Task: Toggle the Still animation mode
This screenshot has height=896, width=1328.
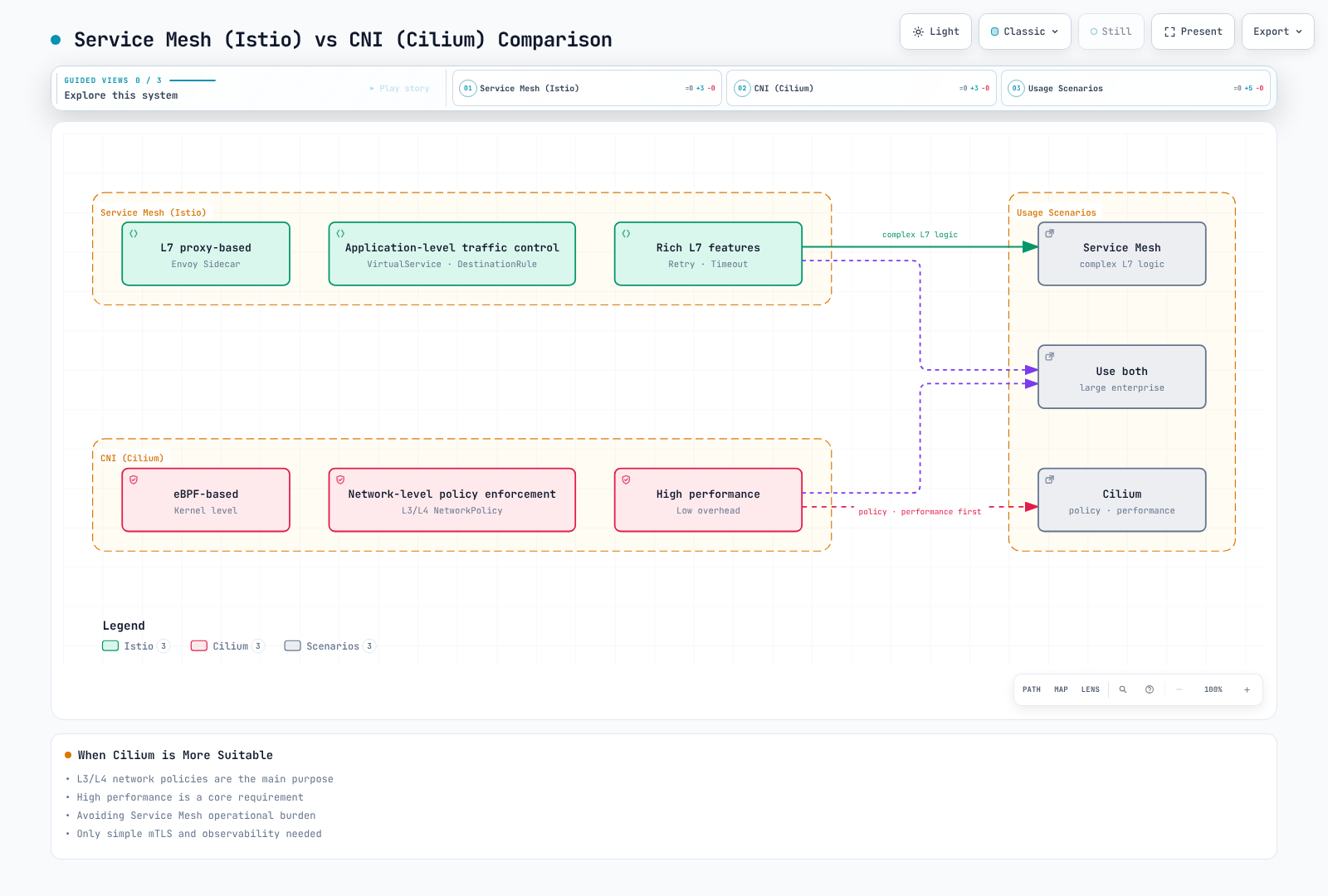Action: pos(1111,32)
